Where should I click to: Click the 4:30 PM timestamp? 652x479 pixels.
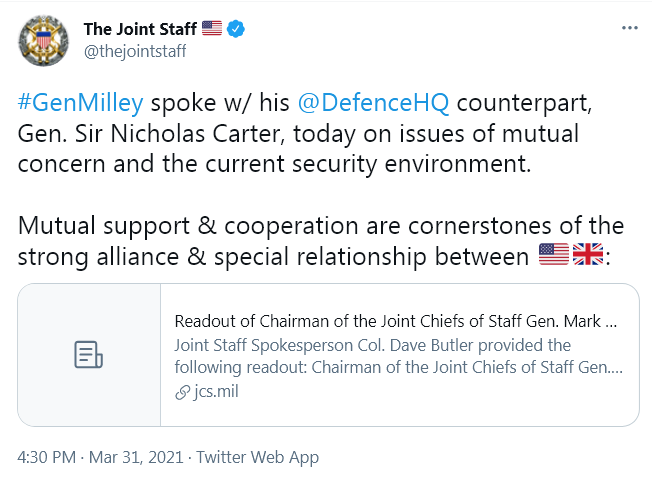(x=47, y=457)
